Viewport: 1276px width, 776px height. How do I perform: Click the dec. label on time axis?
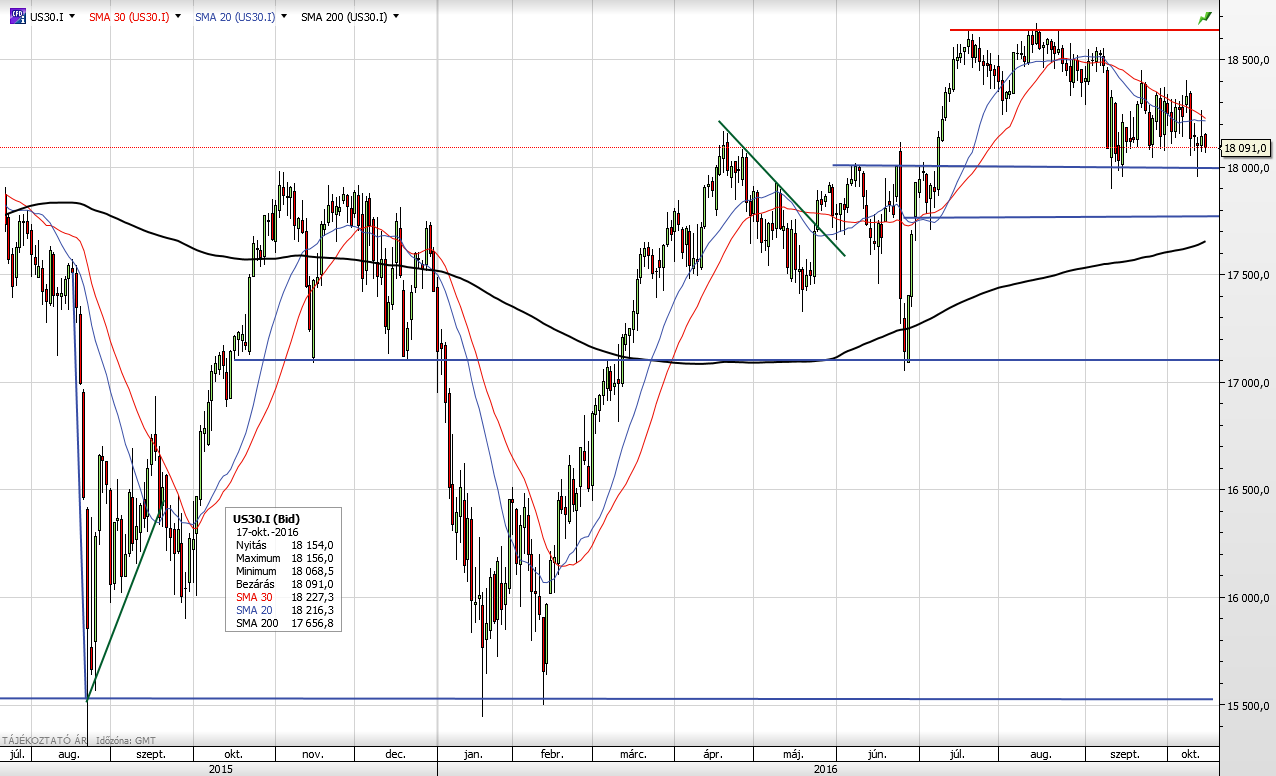[394, 755]
